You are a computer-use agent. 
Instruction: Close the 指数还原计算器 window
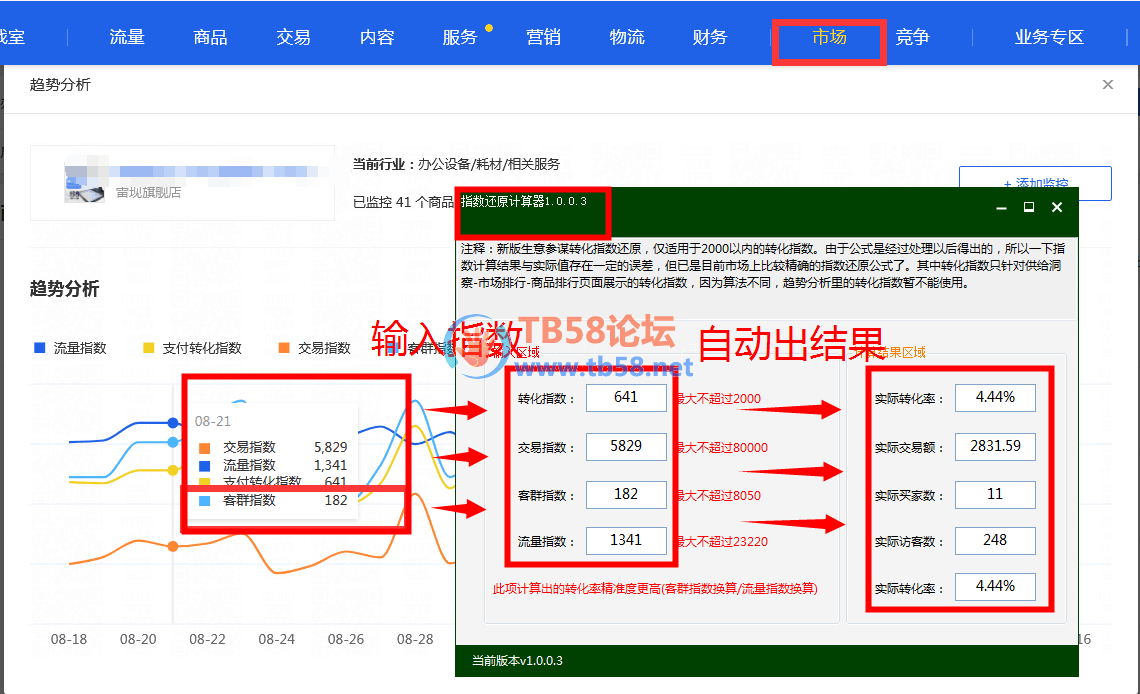coord(1057,207)
